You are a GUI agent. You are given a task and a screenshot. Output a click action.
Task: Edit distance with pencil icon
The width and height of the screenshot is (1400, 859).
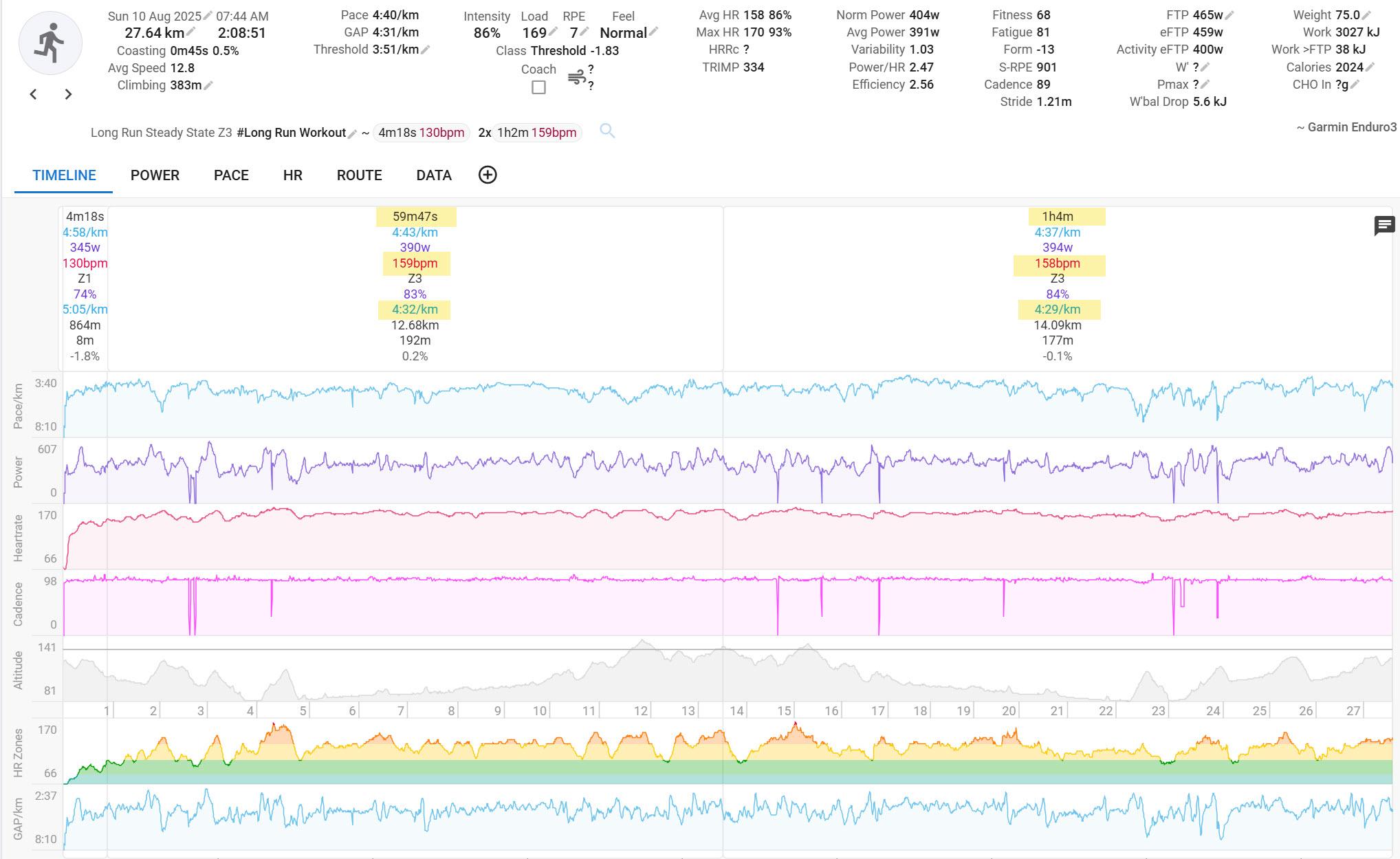(190, 32)
